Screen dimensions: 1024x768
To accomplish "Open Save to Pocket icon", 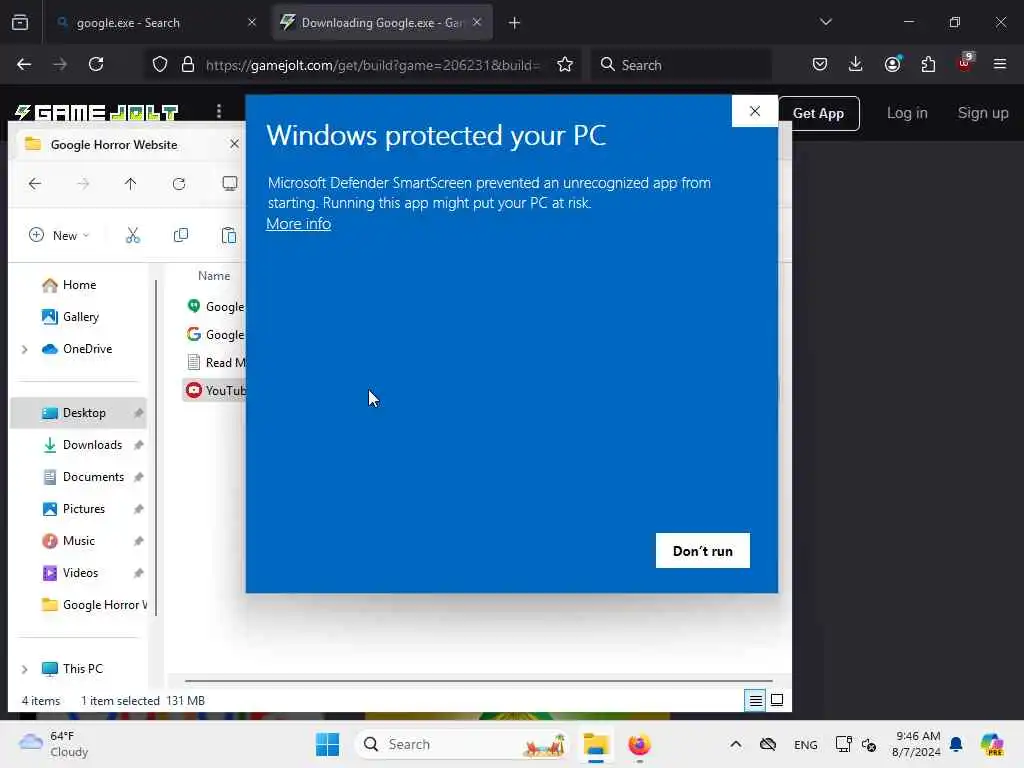I will click(x=820, y=64).
